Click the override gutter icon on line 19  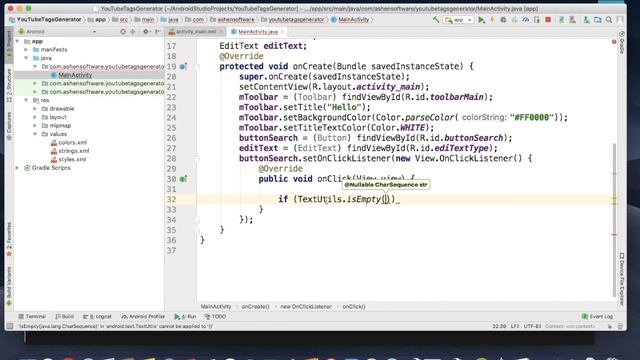pyautogui.click(x=183, y=67)
